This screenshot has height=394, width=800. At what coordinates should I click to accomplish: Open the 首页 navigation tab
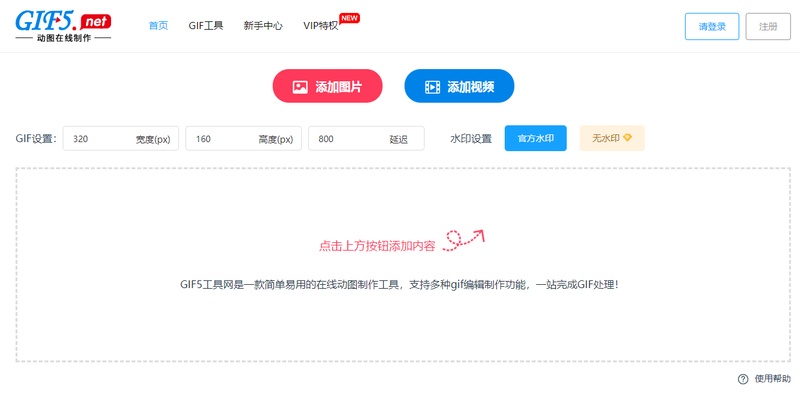pos(158,26)
